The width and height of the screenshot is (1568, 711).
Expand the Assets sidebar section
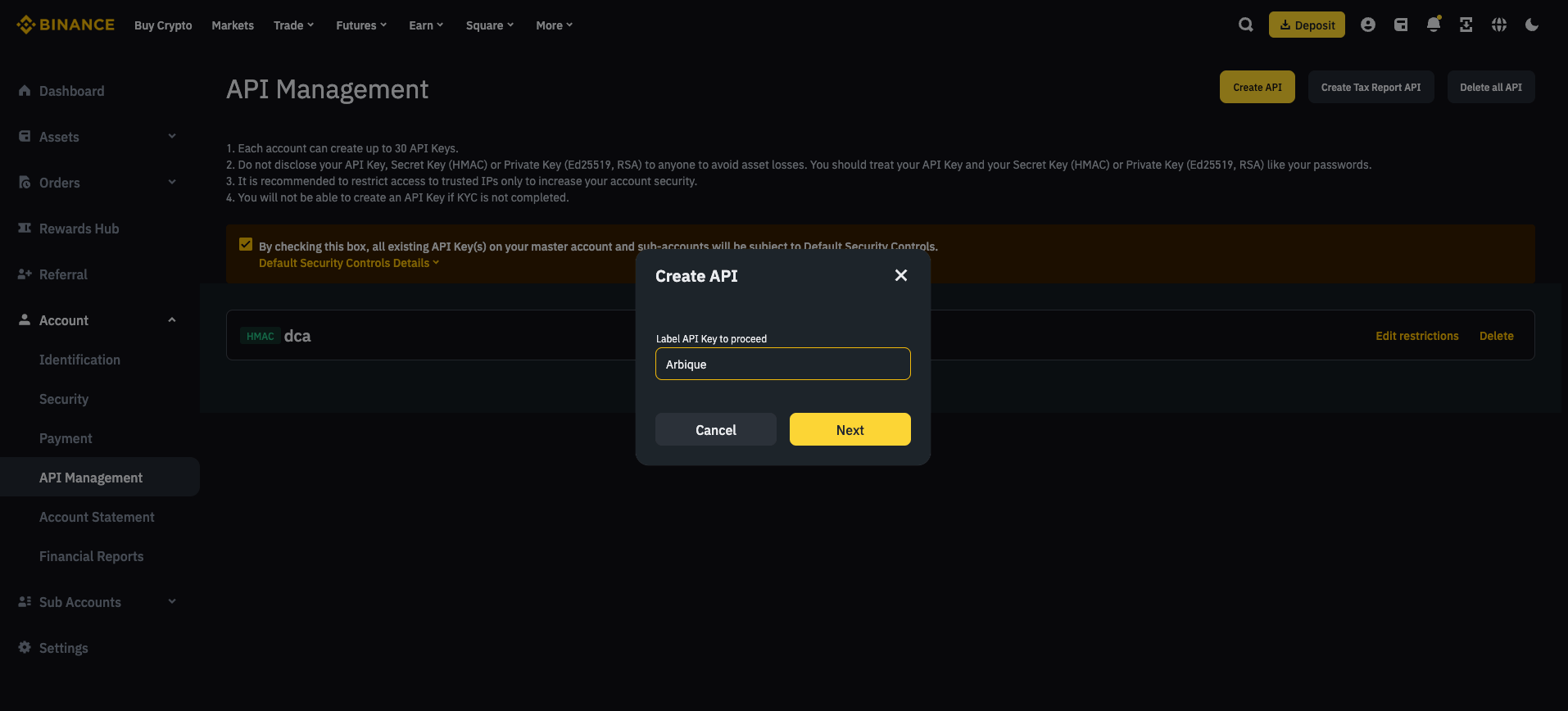tap(172, 136)
